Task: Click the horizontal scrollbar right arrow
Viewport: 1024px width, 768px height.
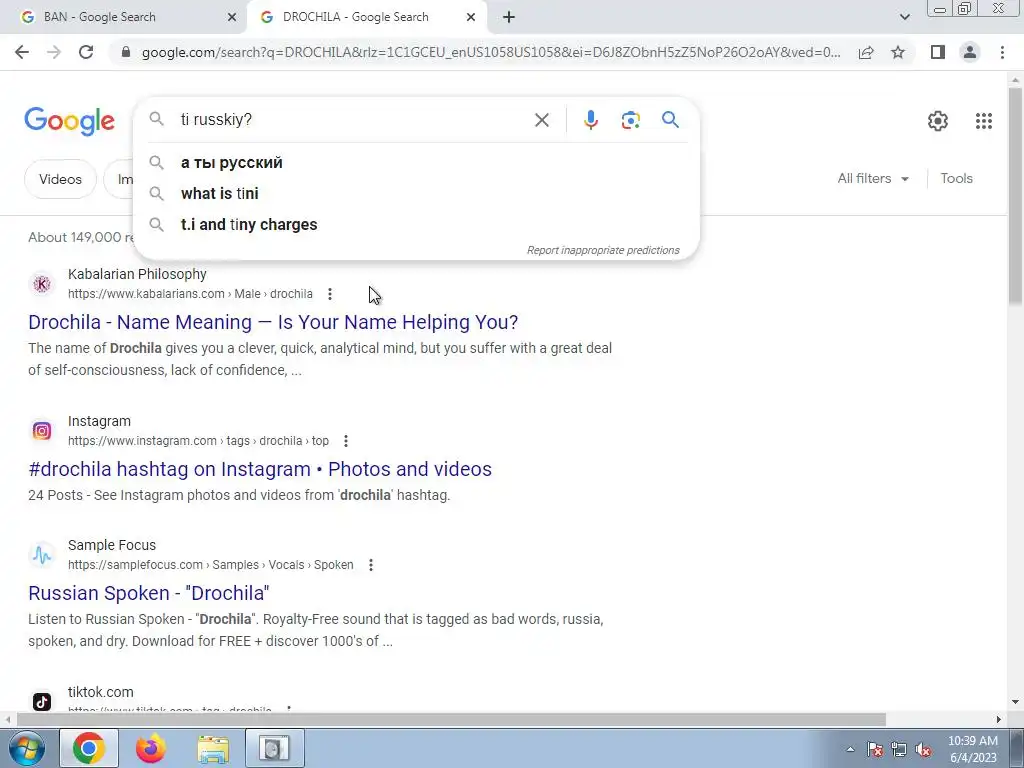Action: [999, 719]
